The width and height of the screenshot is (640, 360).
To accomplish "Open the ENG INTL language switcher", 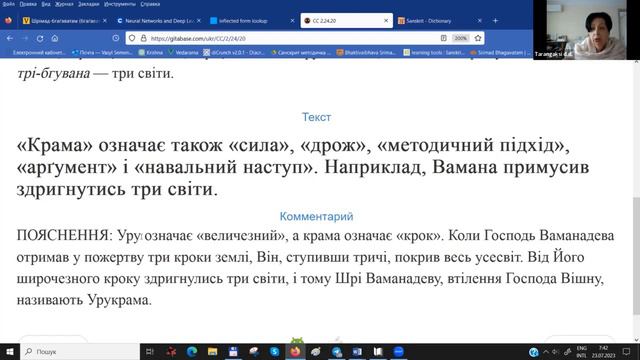I will 582,351.
